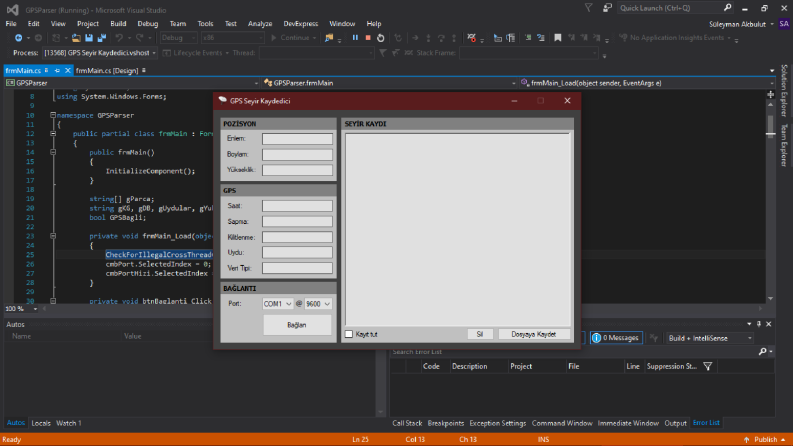The image size is (793, 446).
Task: Open the Solution Explorer side tab
Action: (784, 91)
